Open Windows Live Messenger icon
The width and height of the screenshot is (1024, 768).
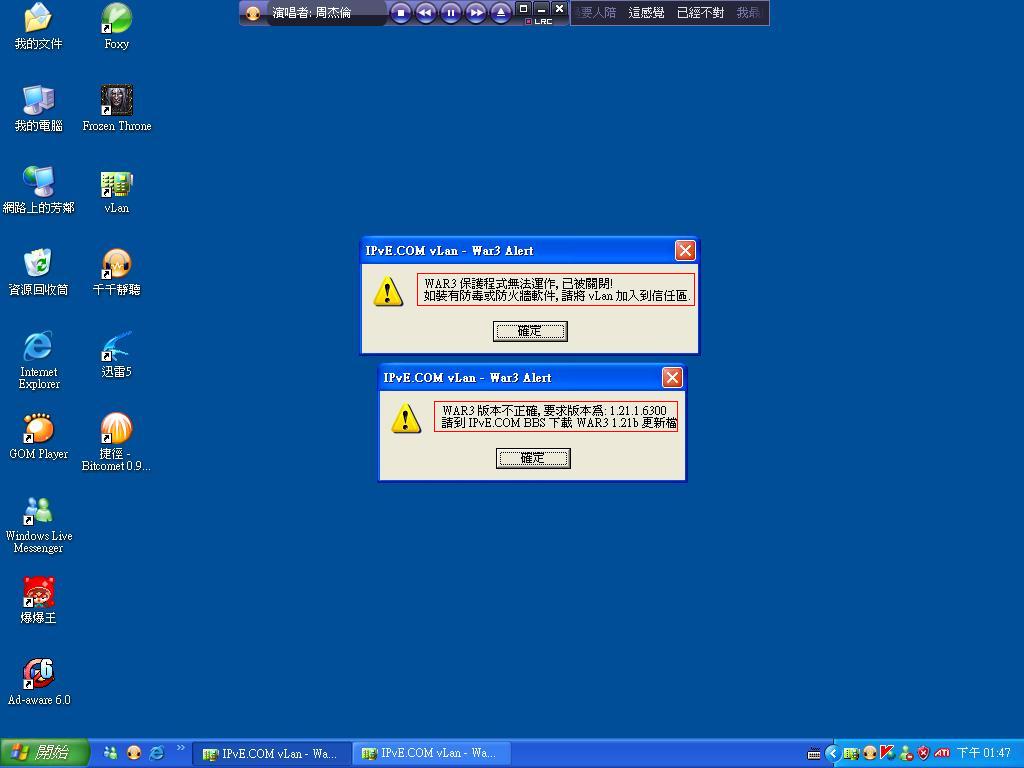[38, 511]
